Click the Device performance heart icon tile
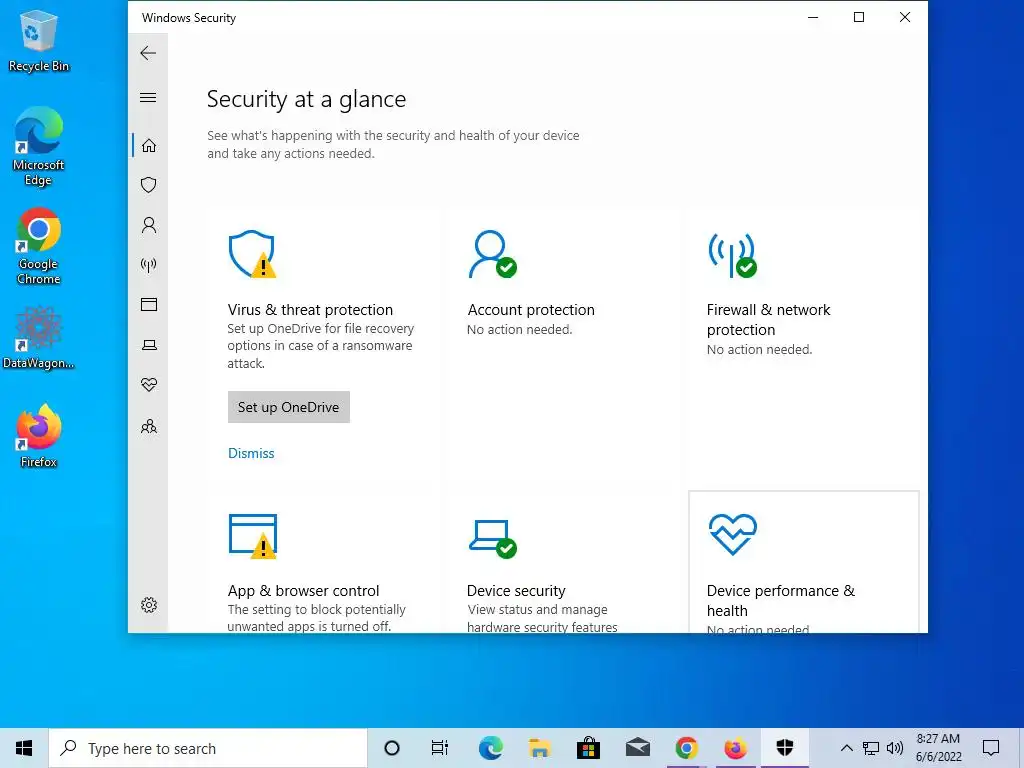Image resolution: width=1024 pixels, height=768 pixels. tap(733, 534)
